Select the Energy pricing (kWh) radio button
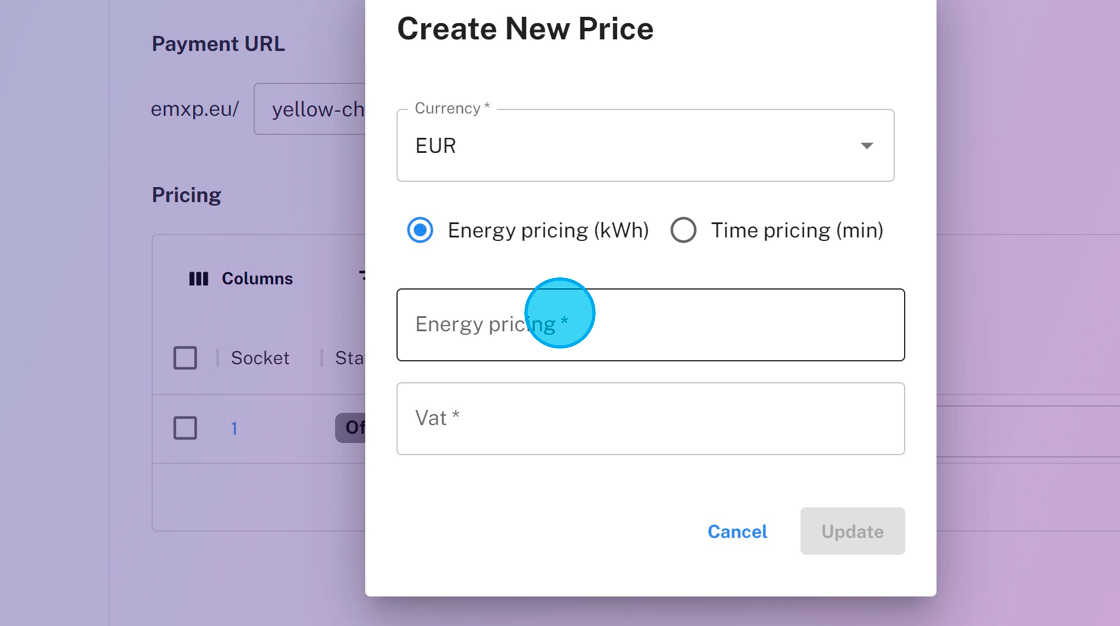 420,231
